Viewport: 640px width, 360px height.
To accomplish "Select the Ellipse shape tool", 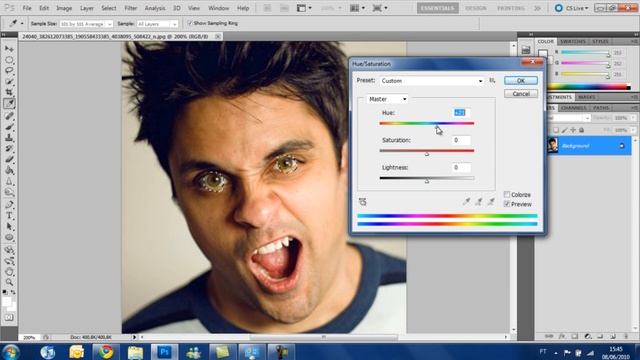I will click(9, 238).
